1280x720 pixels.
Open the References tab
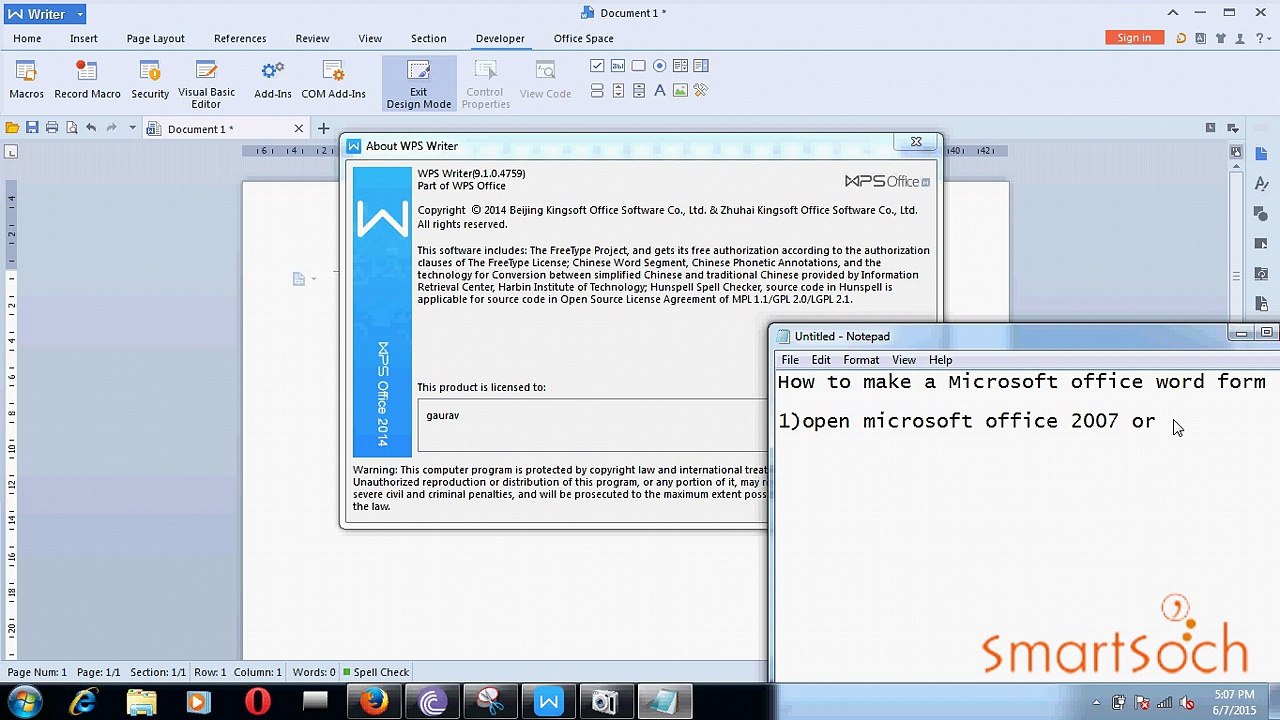coord(240,38)
